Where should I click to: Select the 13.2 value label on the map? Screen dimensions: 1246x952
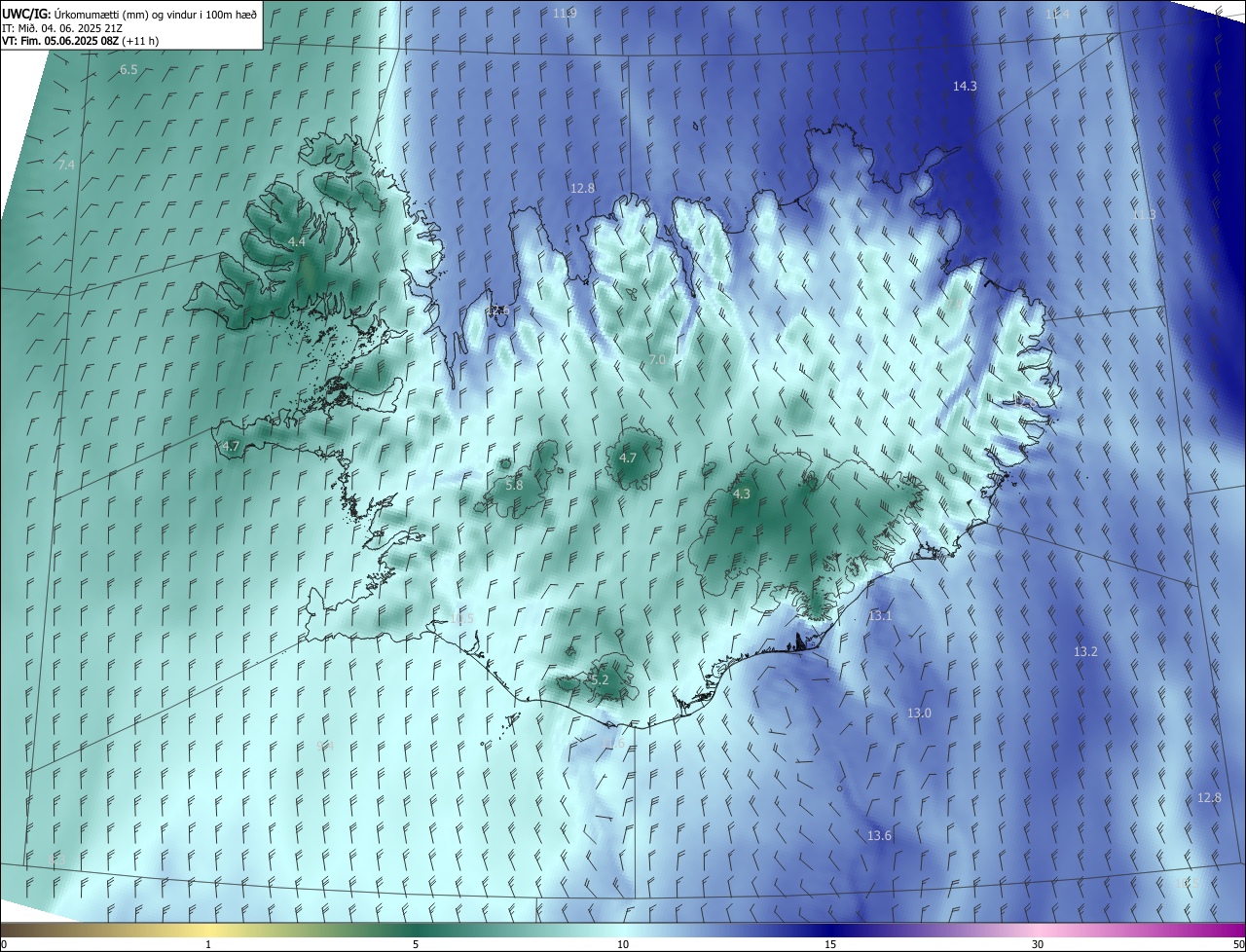(x=1085, y=651)
